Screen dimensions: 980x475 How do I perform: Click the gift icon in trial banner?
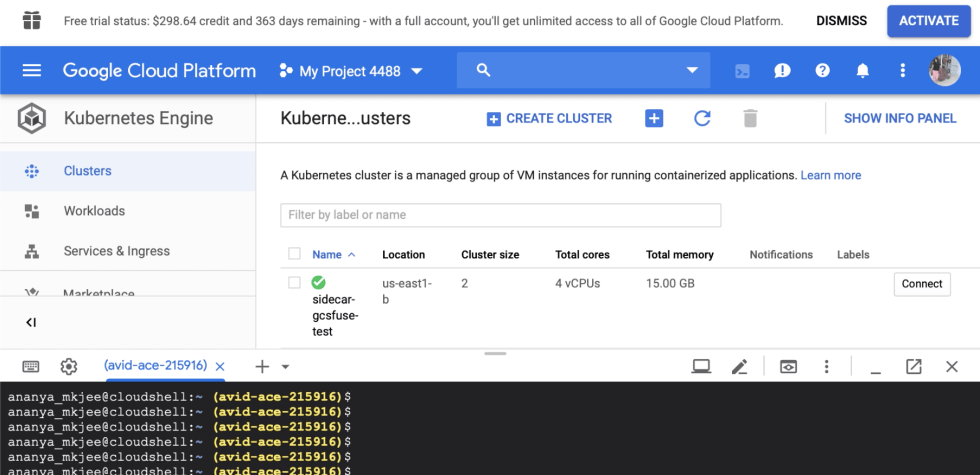pyautogui.click(x=32, y=21)
